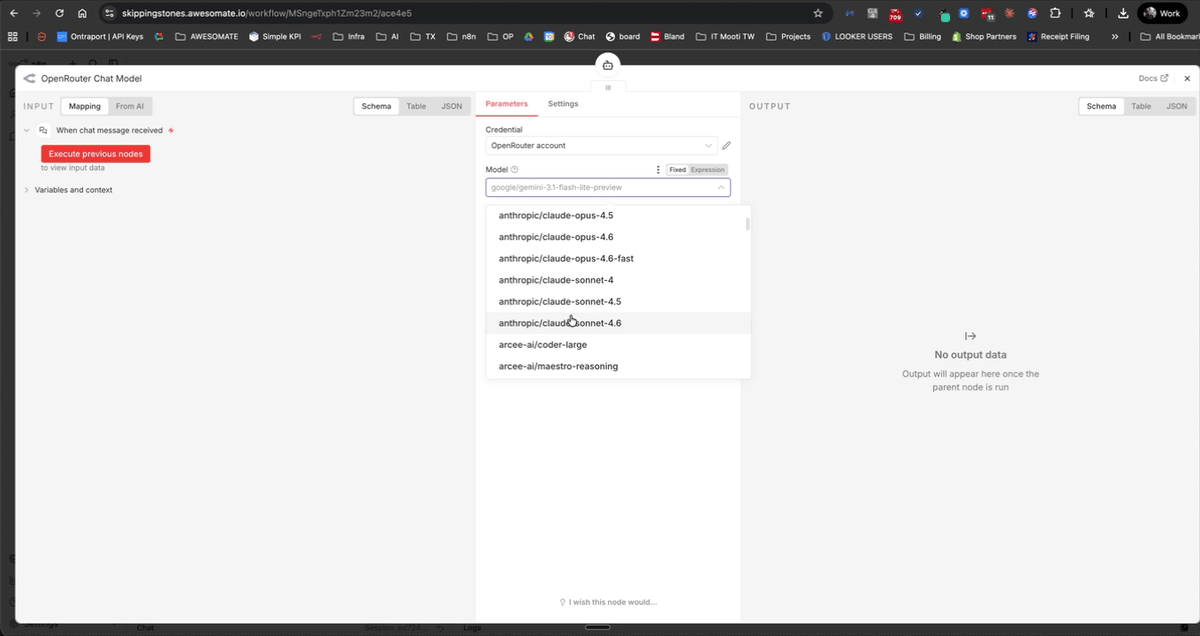Switch to the Settings tab
Viewport: 1200px width, 636px height.
click(x=563, y=103)
